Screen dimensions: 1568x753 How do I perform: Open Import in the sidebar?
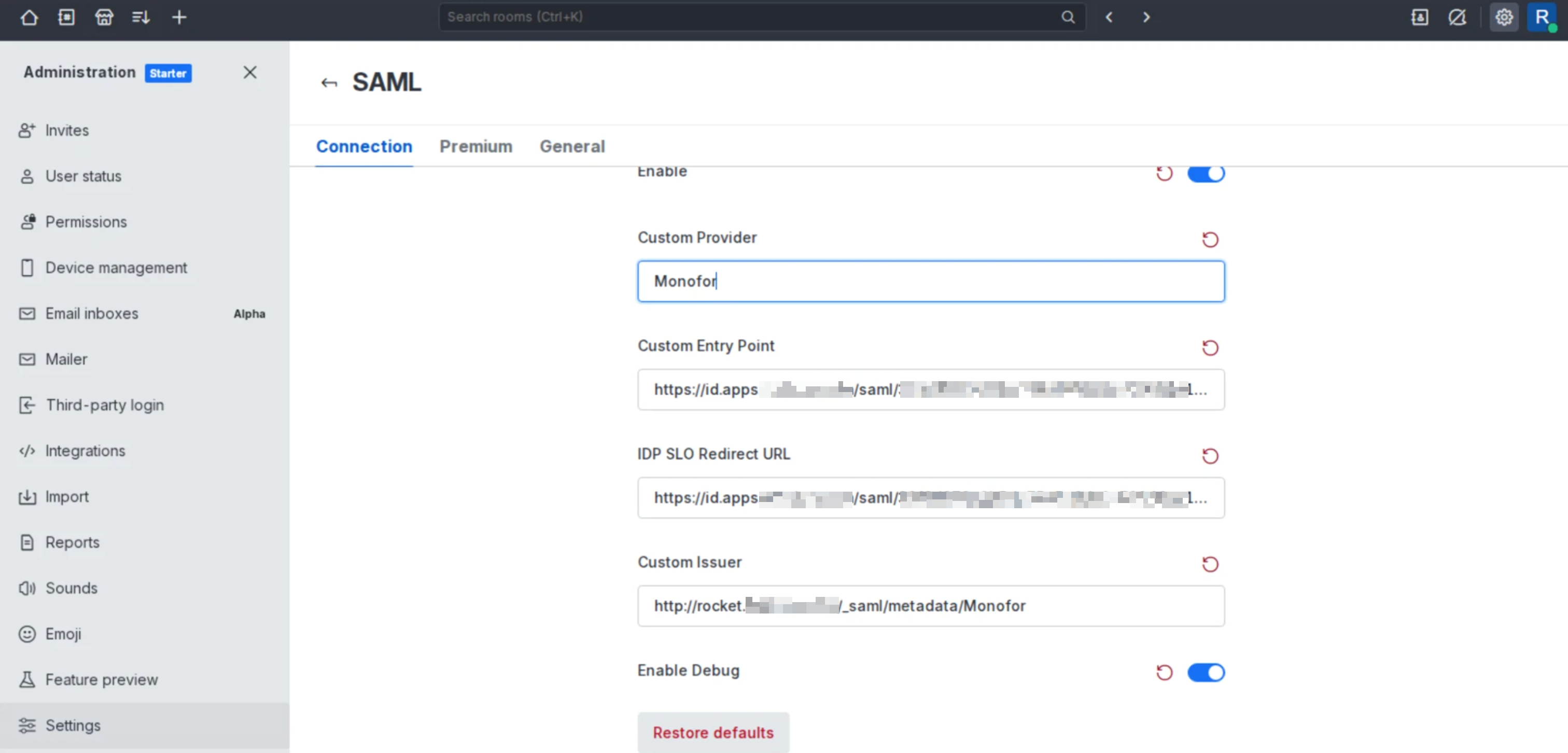point(145,496)
